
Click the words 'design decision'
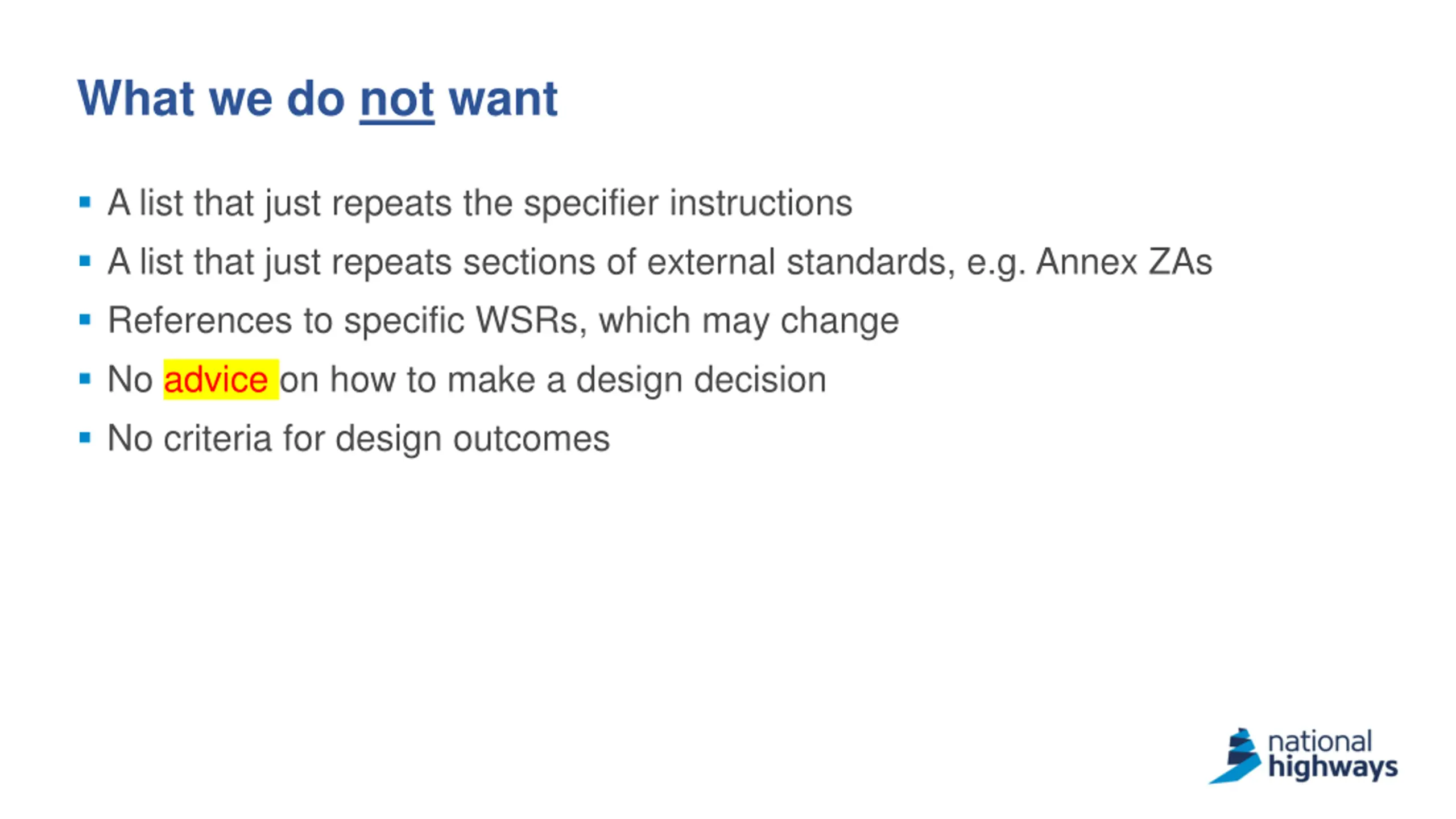coord(701,379)
